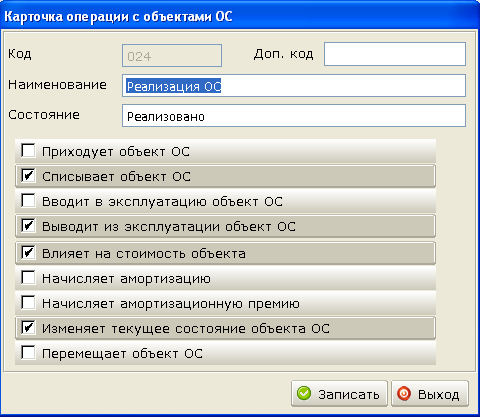Click the Наименование field with Реализация ОС
The height and width of the screenshot is (417, 480).
click(294, 86)
